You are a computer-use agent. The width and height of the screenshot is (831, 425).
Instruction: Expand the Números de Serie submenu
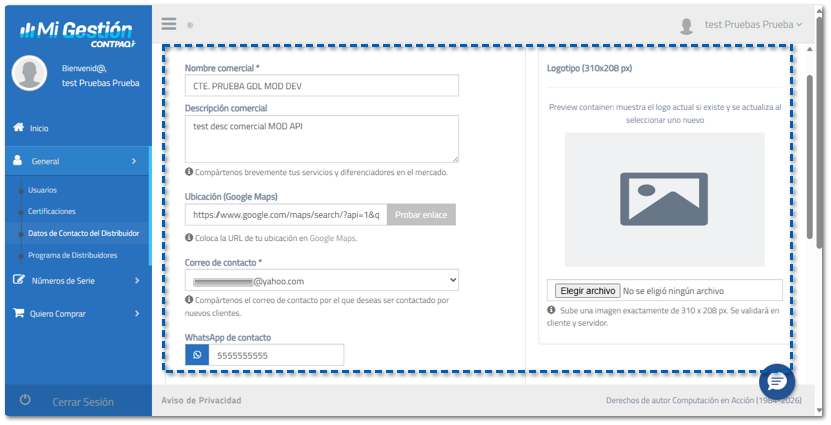click(x=136, y=281)
